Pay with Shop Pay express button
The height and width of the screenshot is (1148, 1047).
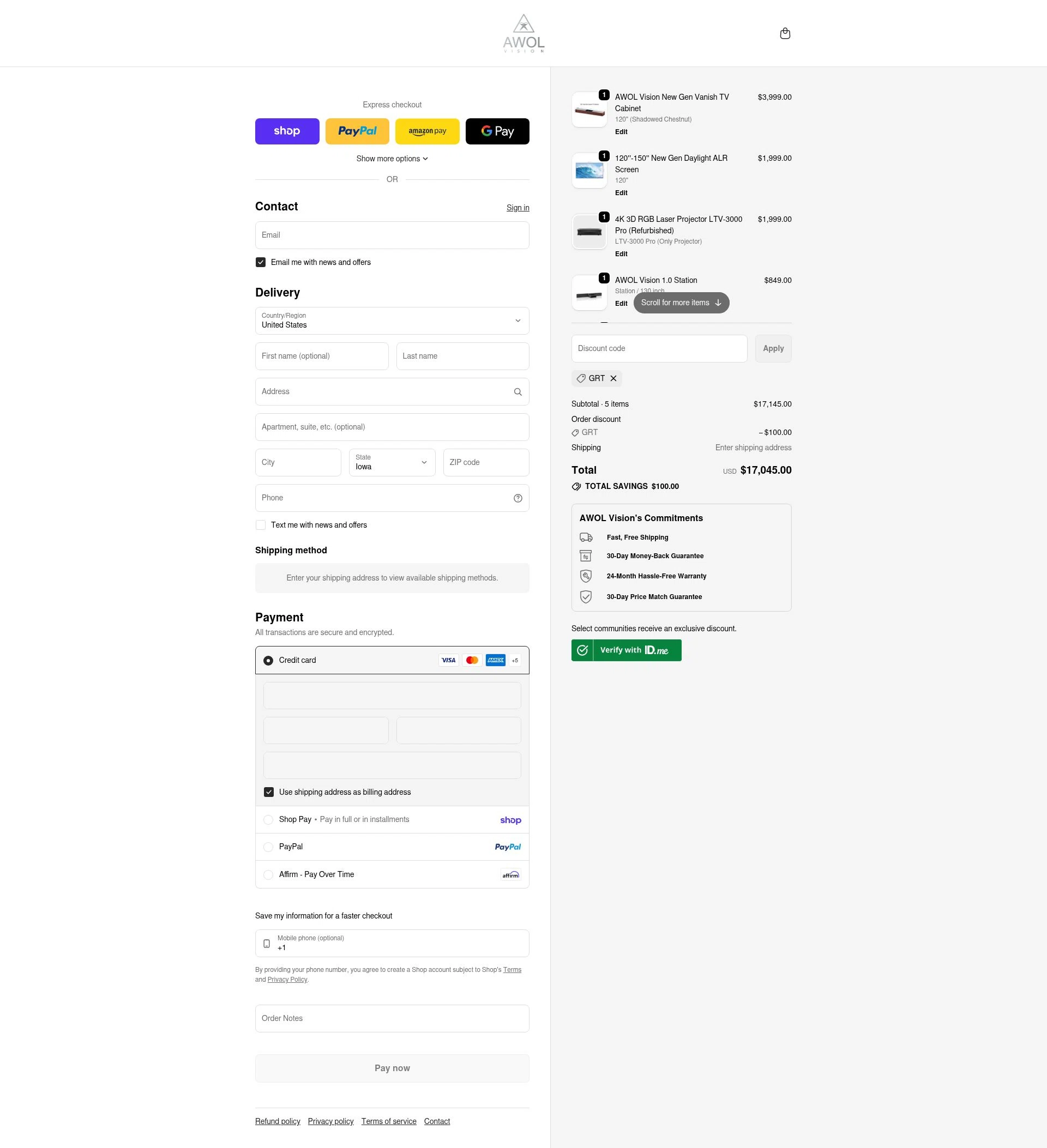click(x=286, y=131)
